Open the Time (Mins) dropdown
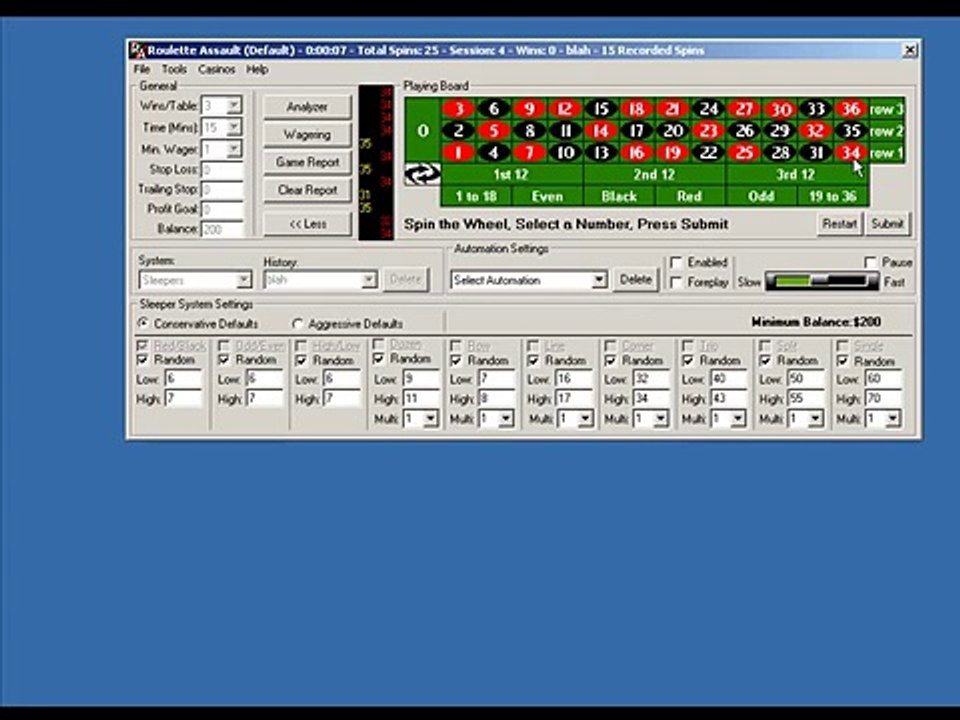Screen dimensions: 960x720 point(234,127)
